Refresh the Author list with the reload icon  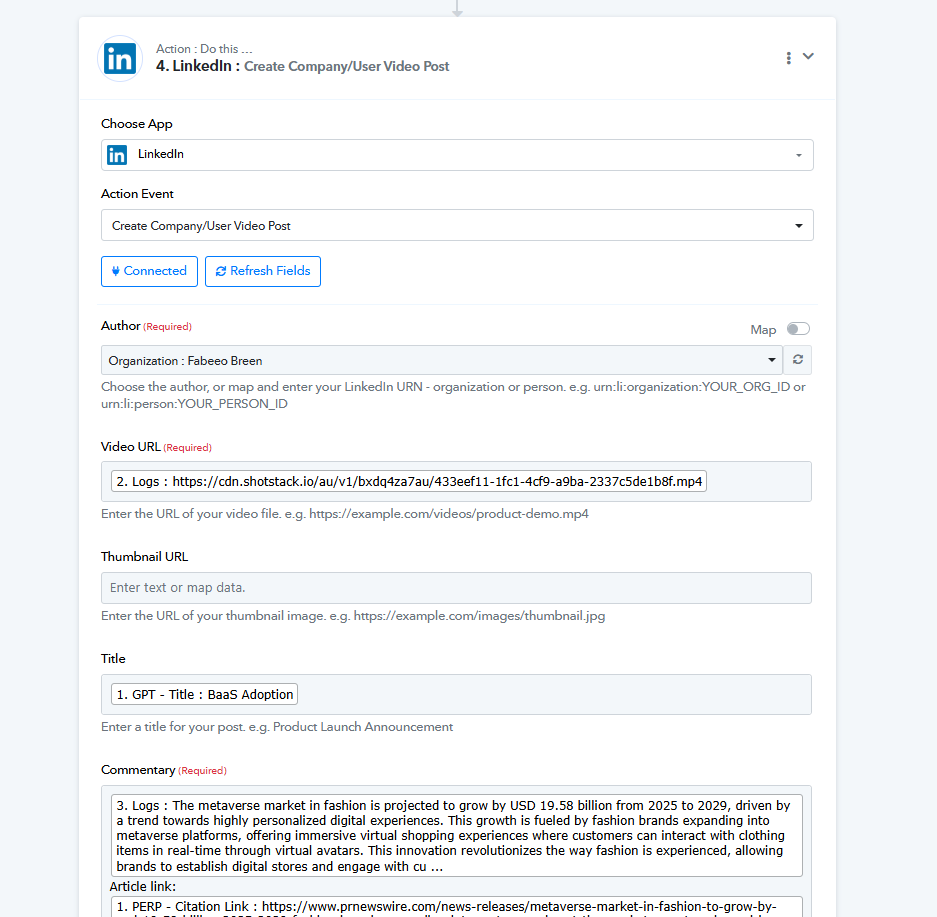(798, 360)
